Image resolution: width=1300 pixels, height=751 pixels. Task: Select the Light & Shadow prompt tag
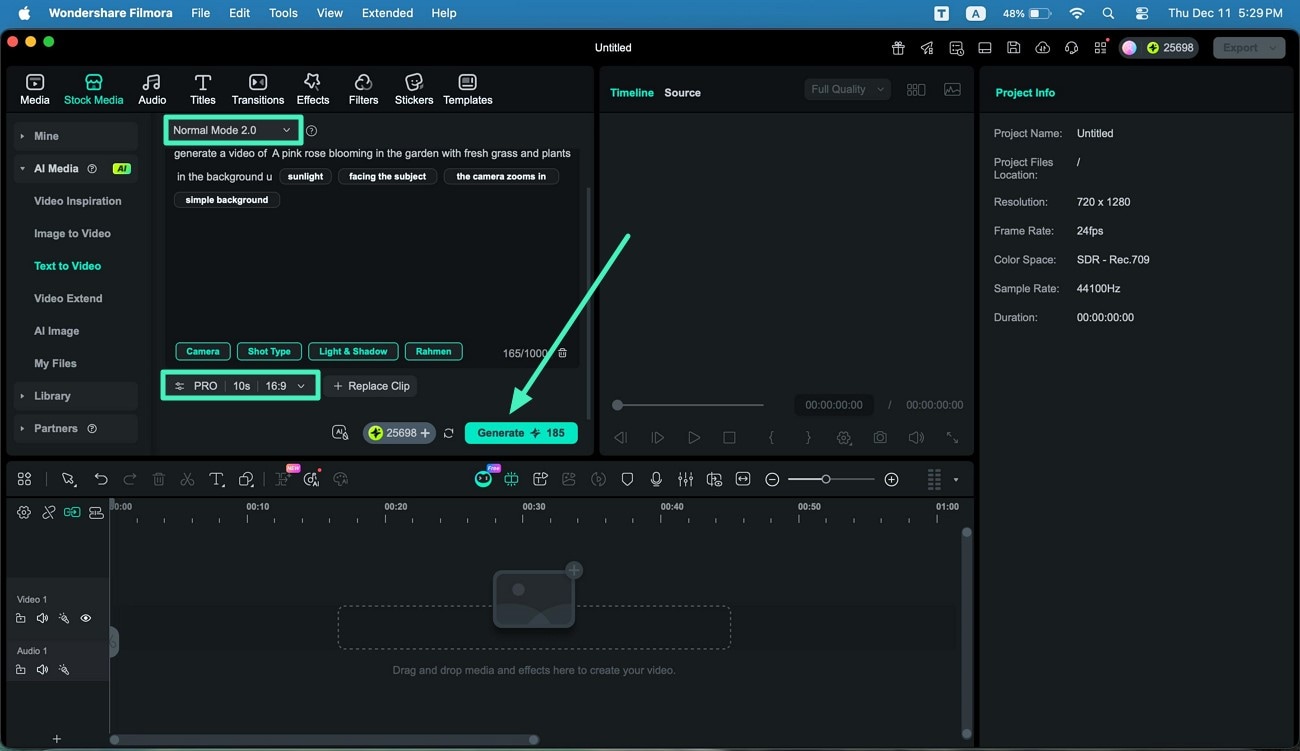pos(353,352)
